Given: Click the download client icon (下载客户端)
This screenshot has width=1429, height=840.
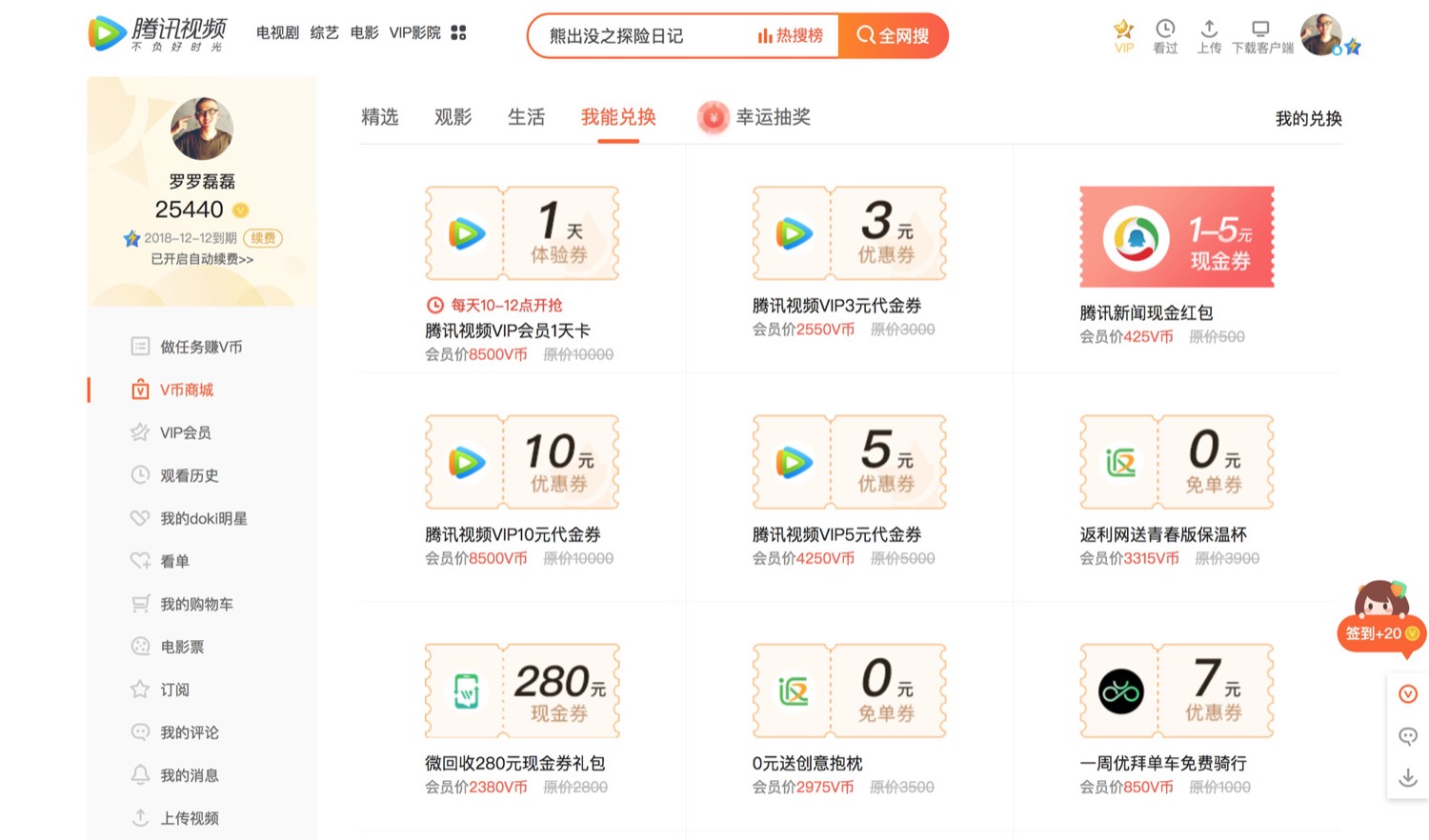Looking at the screenshot, I should pyautogui.click(x=1260, y=29).
